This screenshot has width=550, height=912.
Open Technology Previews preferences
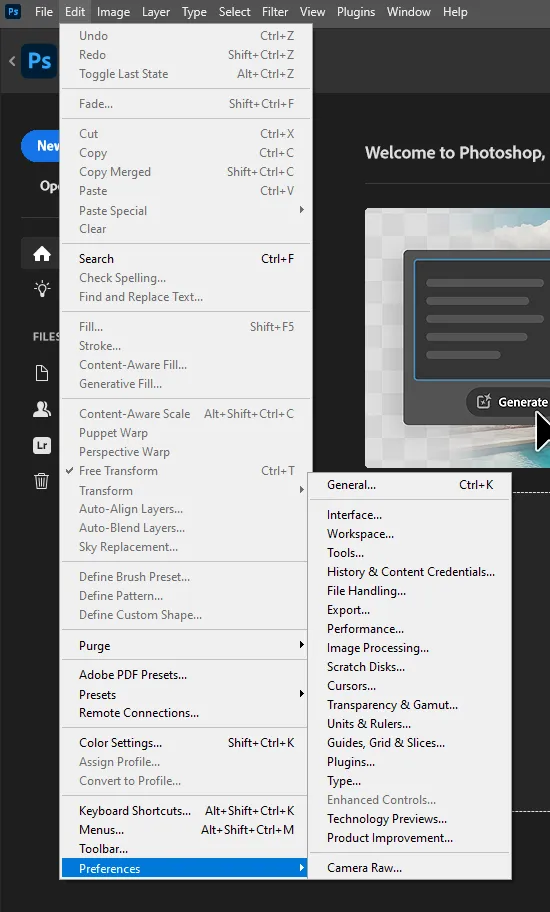[410, 819]
